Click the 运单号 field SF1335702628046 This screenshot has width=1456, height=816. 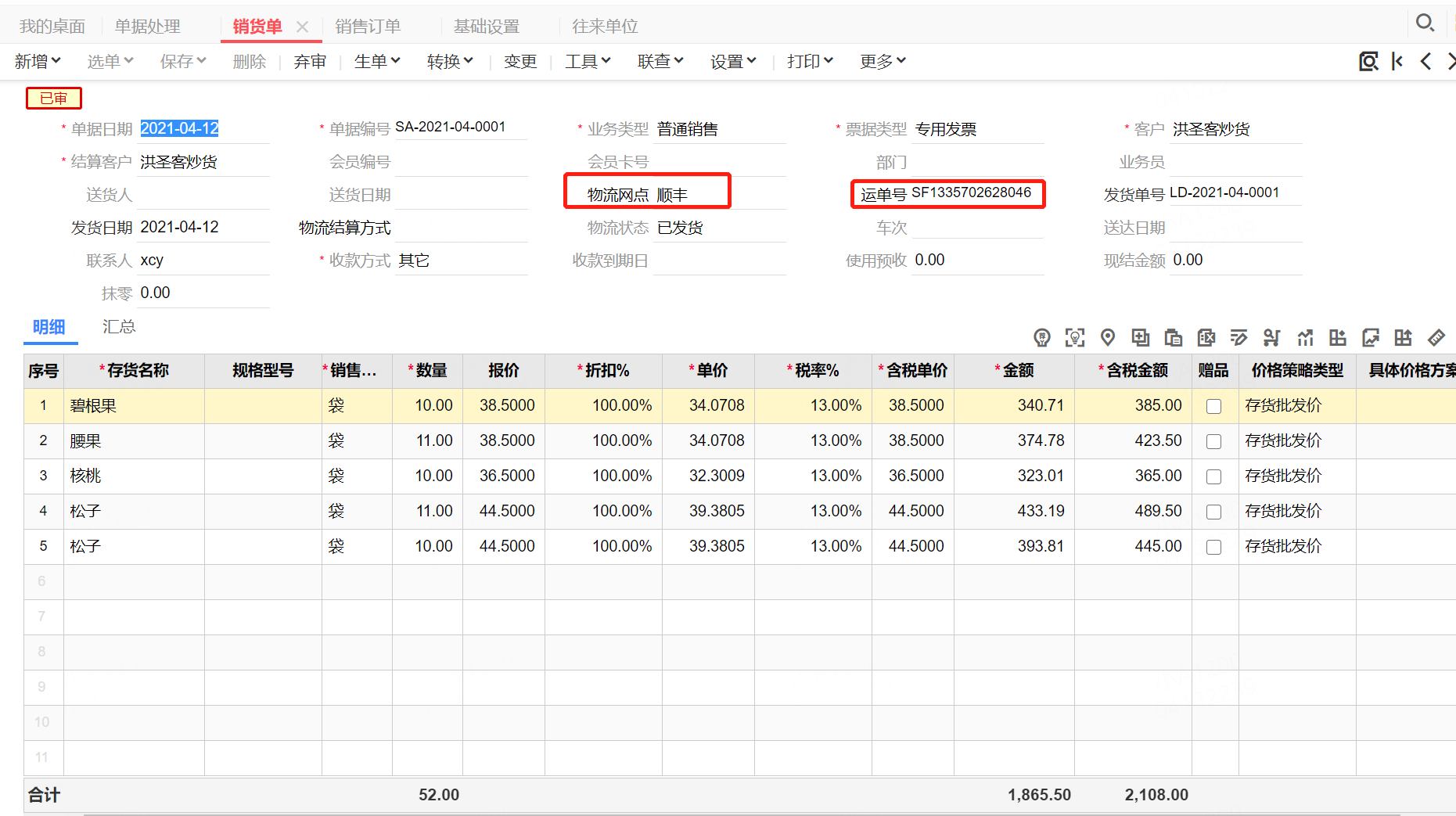(970, 193)
